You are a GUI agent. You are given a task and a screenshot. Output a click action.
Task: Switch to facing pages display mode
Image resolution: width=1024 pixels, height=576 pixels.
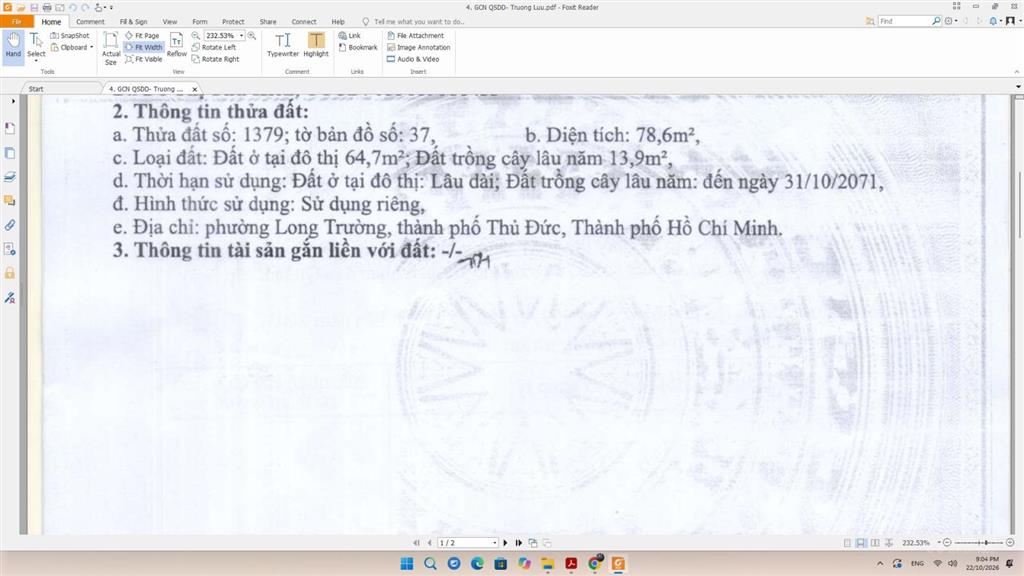[x=874, y=543]
